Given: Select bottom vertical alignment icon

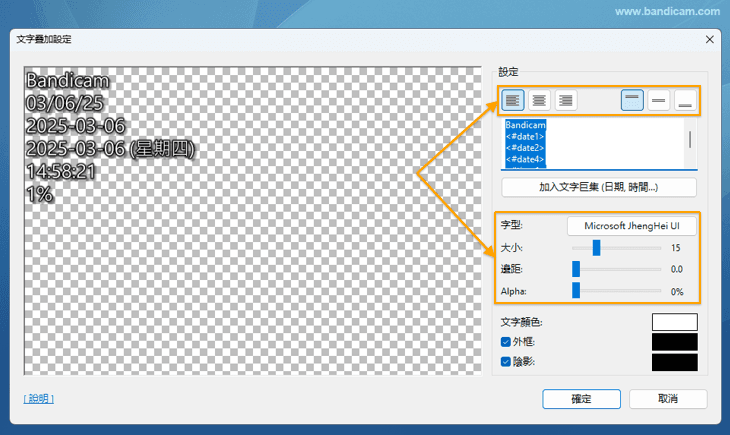Looking at the screenshot, I should (685, 100).
